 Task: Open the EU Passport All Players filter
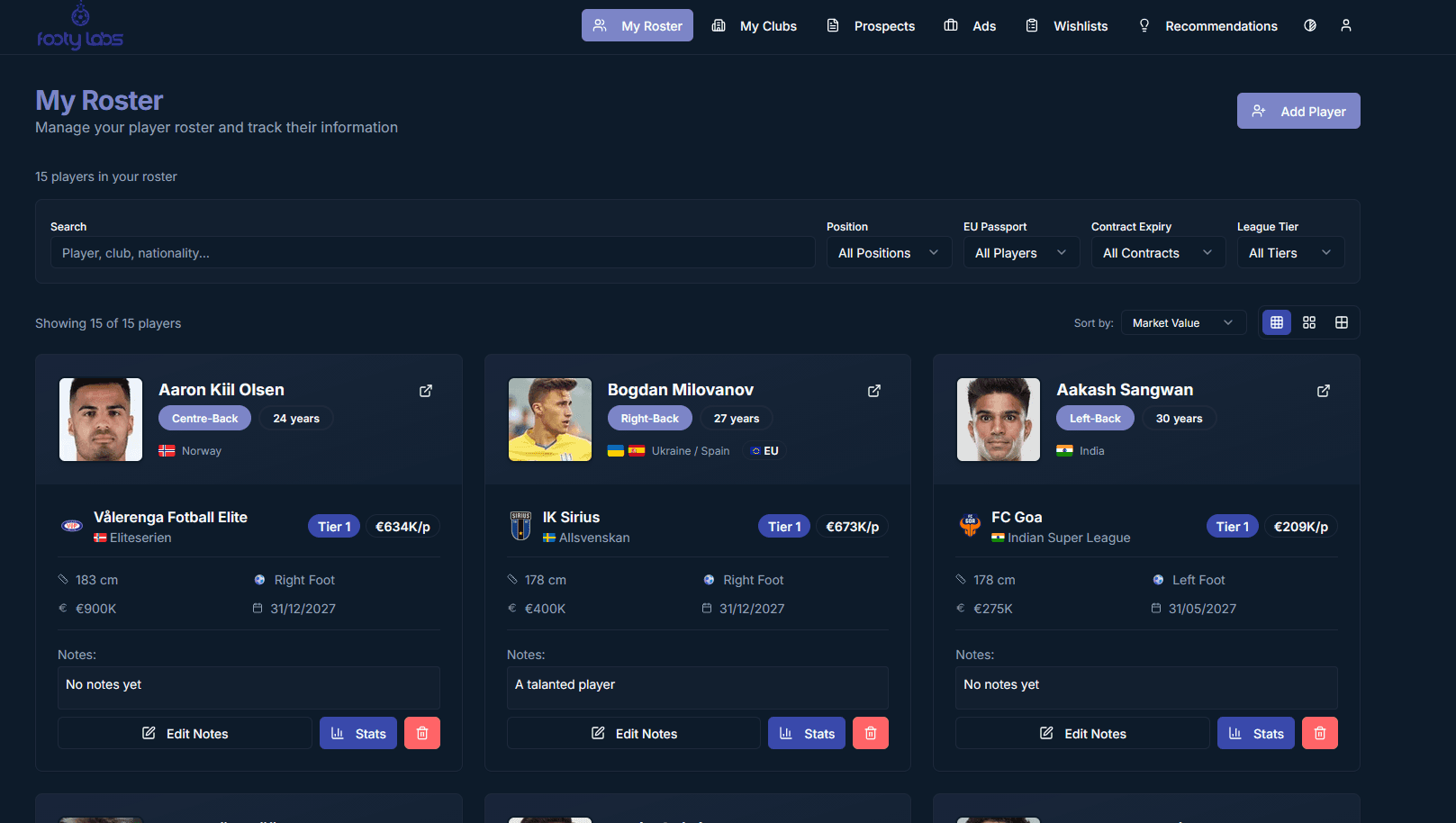[1020, 253]
